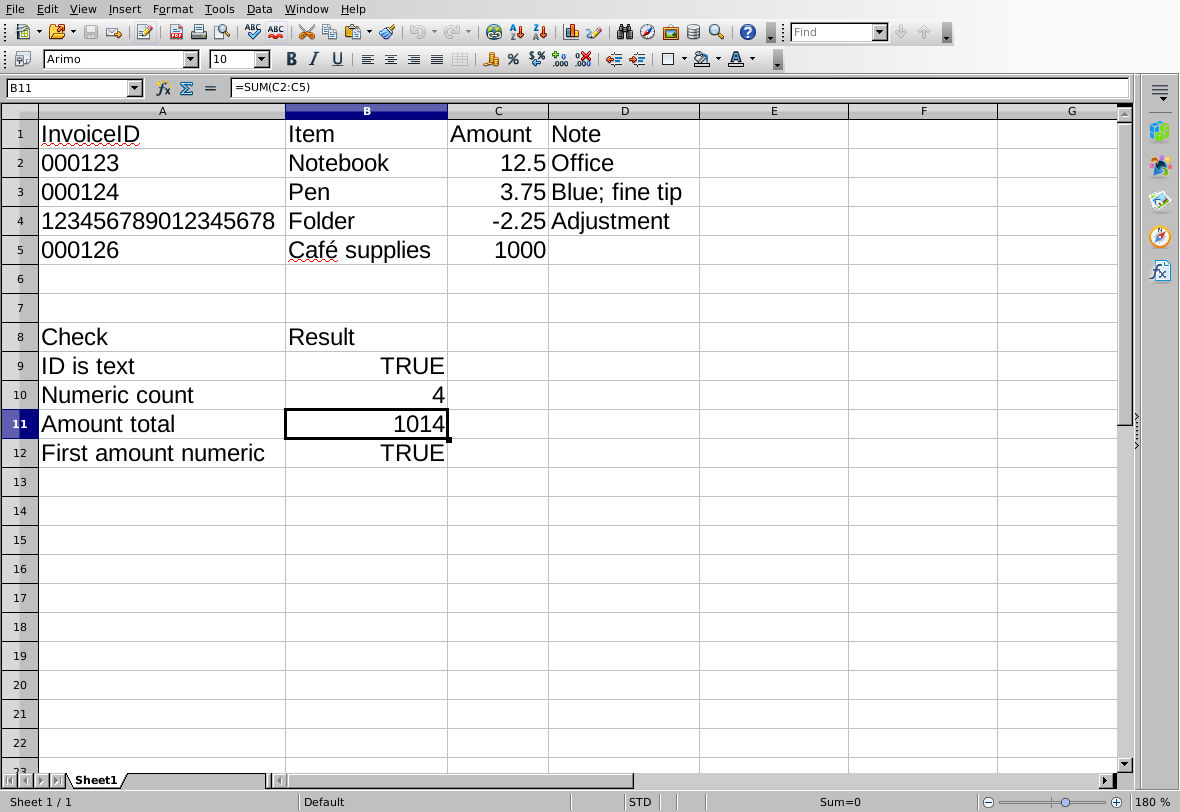Open the Paste options dropdown arrow
Viewport: 1180px width, 812px height.
(369, 32)
